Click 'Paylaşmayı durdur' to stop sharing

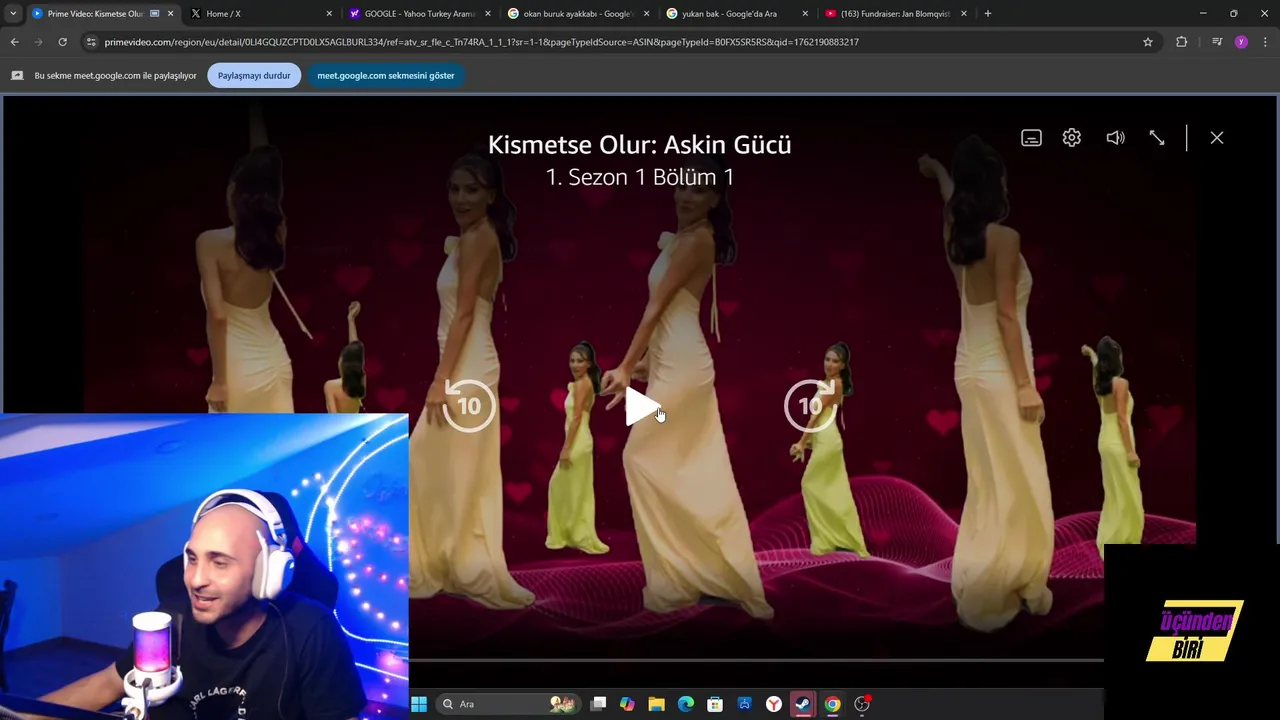pos(254,76)
